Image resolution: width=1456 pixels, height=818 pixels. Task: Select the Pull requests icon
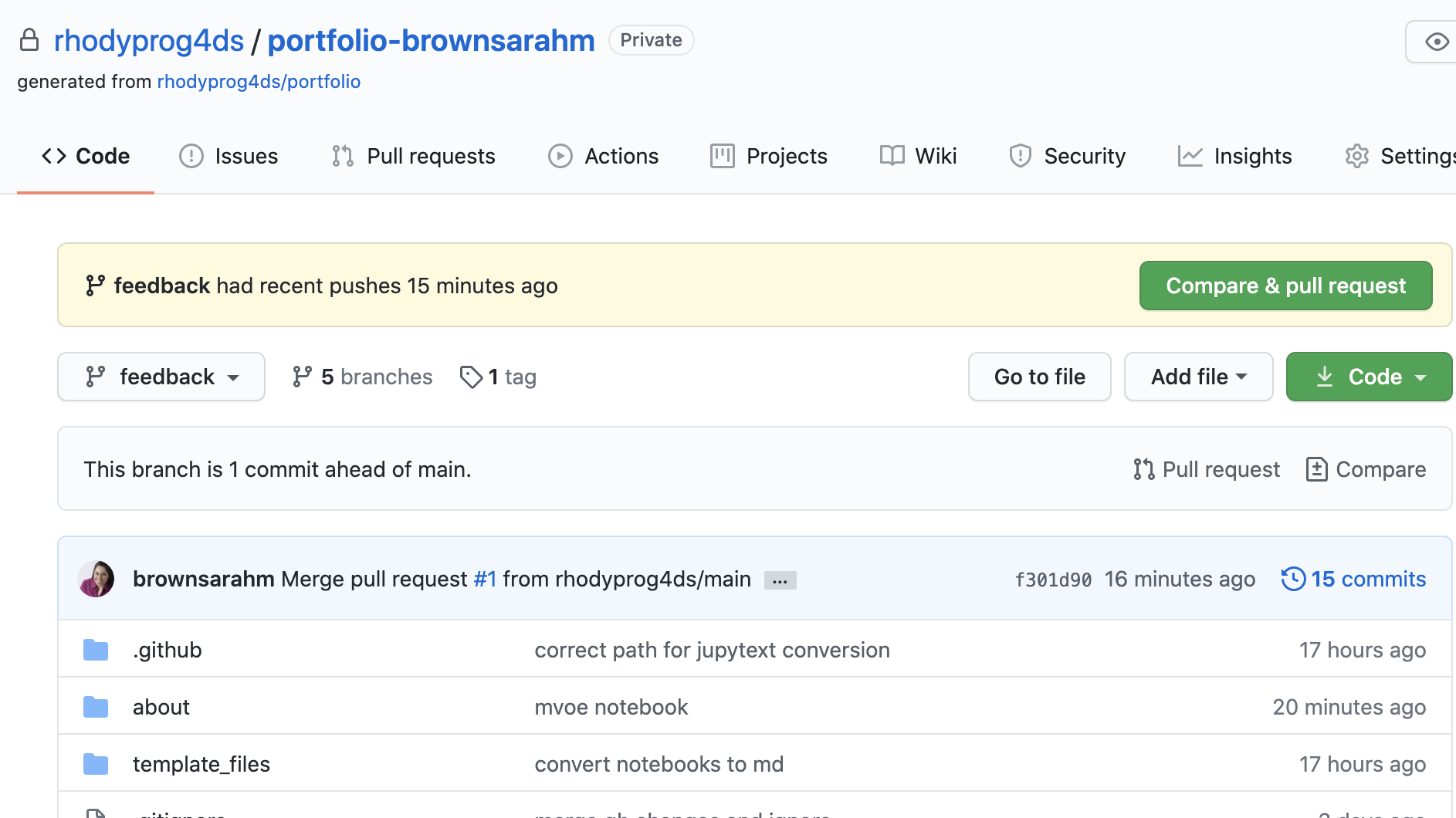pyautogui.click(x=341, y=156)
